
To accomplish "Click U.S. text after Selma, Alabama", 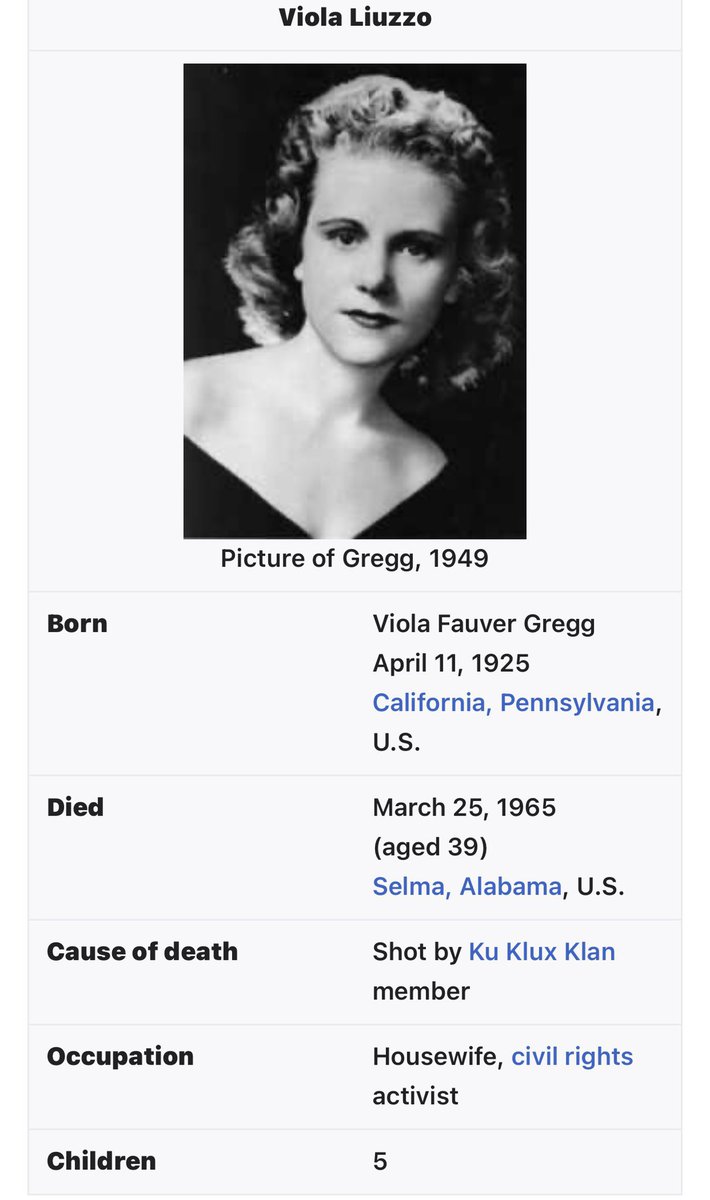I will pos(597,886).
